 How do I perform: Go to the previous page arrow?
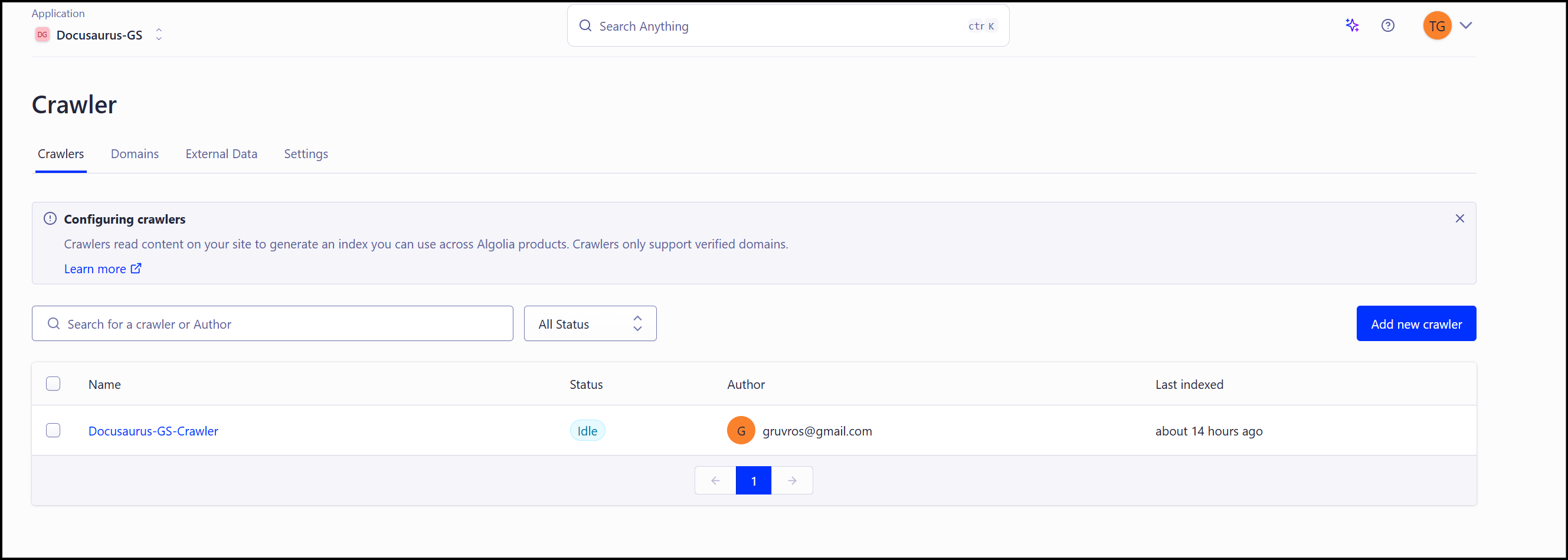[x=715, y=480]
